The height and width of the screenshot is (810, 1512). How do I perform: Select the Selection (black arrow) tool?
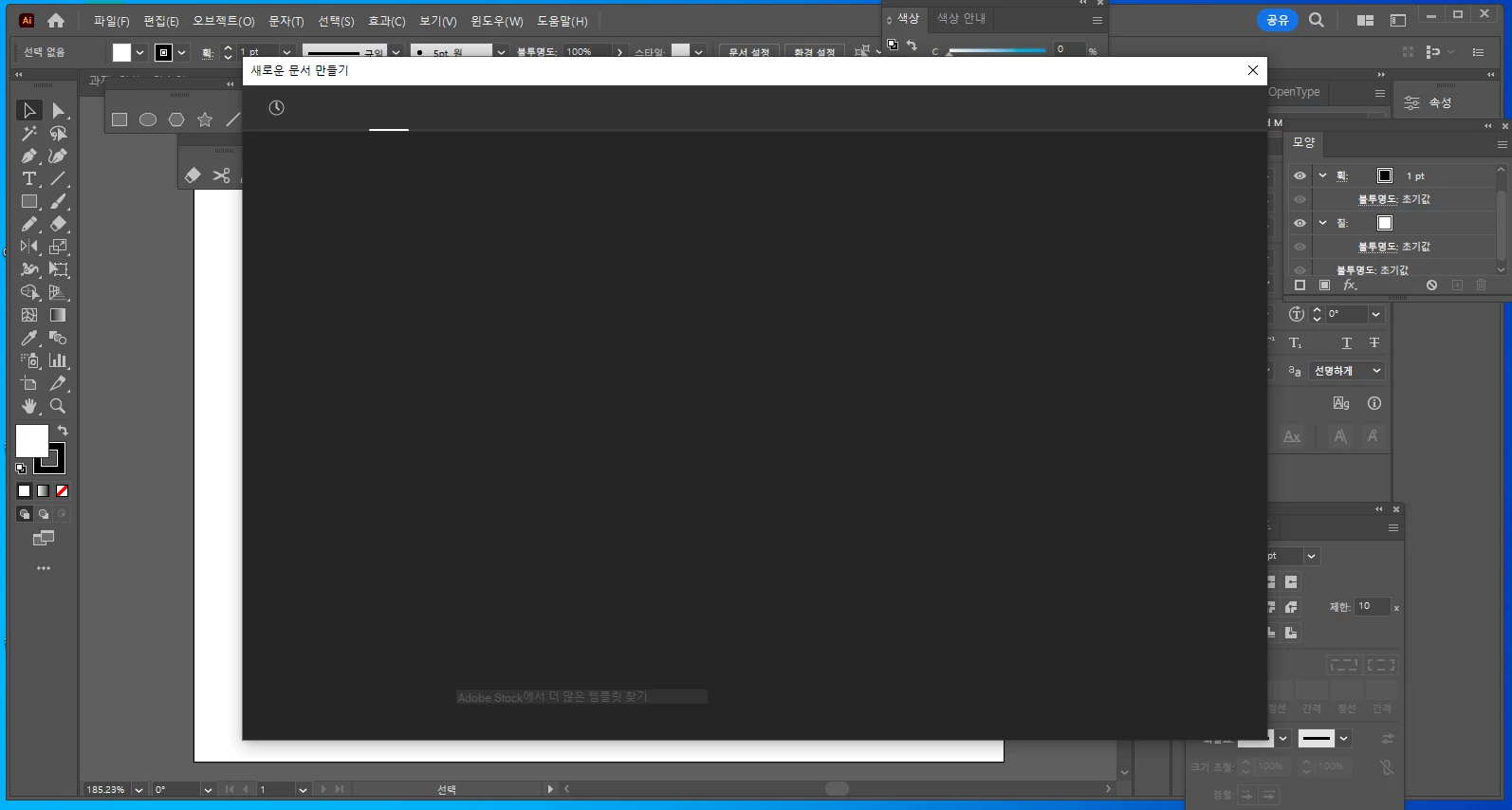point(28,111)
